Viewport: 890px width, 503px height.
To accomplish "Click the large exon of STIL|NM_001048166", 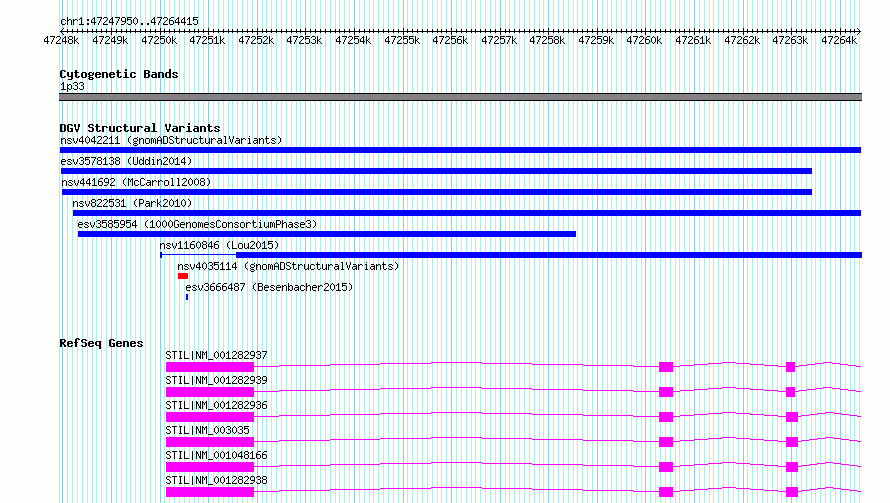I will 210,467.
